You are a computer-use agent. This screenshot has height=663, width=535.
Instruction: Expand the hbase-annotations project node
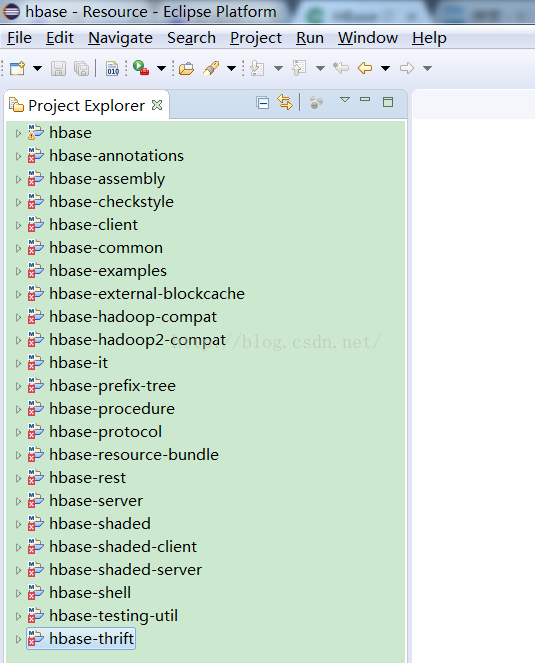[x=18, y=156]
